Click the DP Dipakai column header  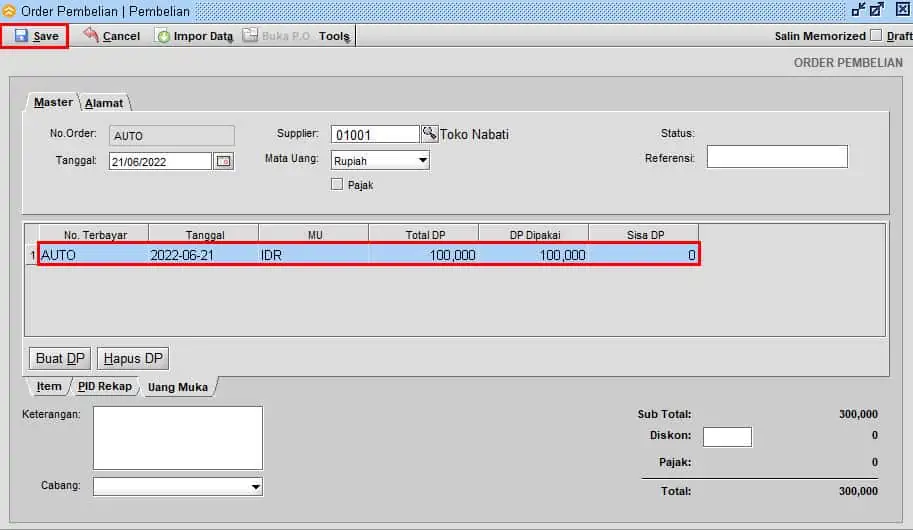coord(534,235)
